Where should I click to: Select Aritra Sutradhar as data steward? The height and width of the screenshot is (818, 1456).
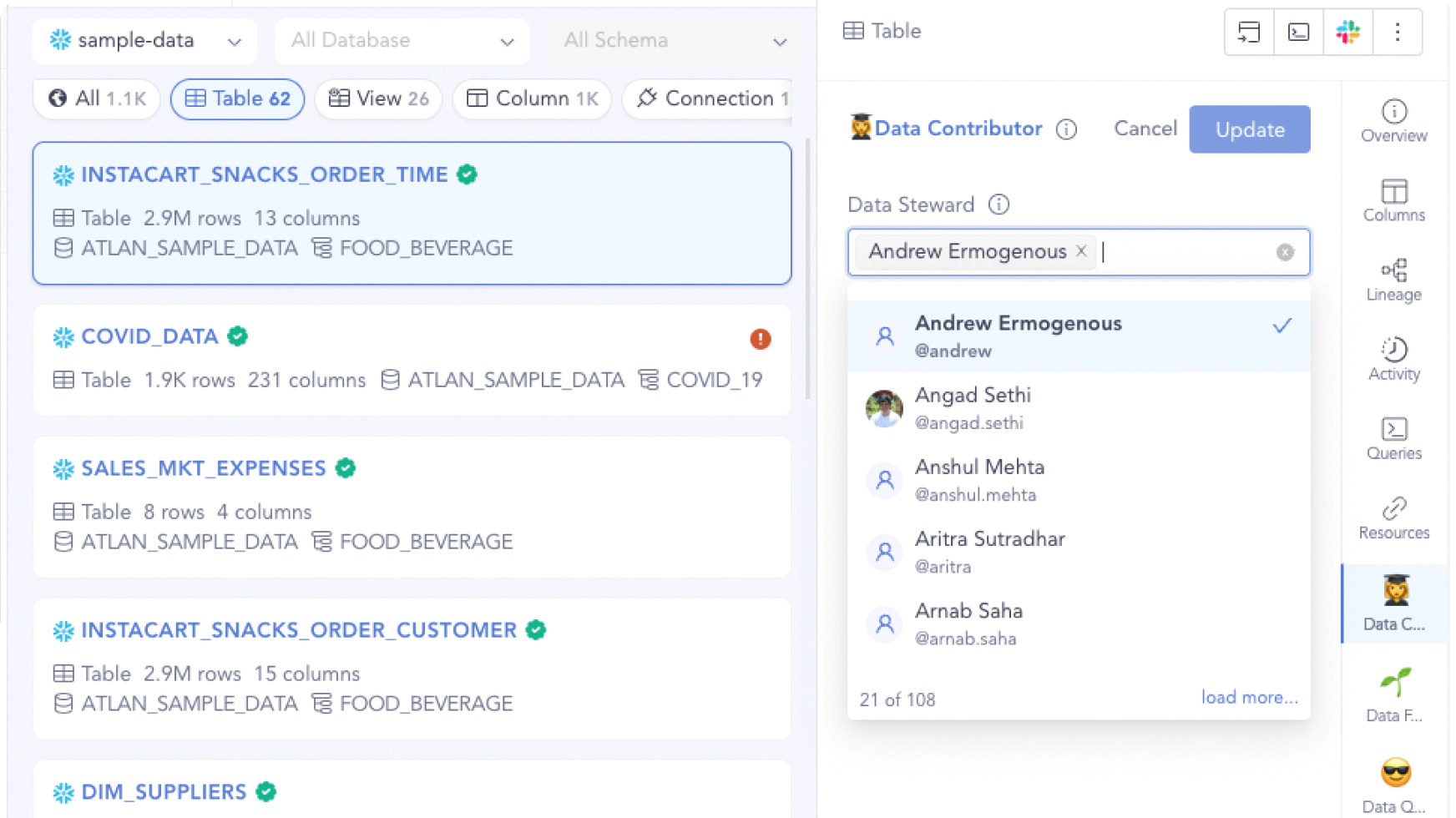coord(1078,552)
